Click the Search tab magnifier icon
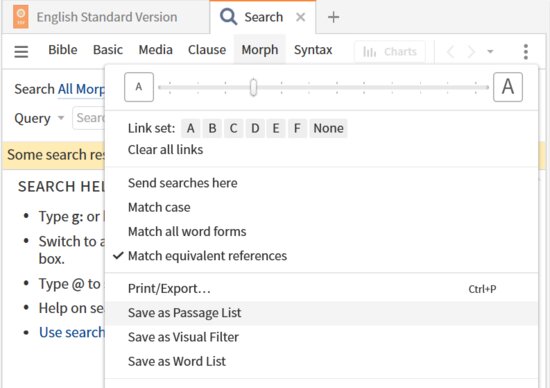The image size is (550, 388). pos(228,17)
